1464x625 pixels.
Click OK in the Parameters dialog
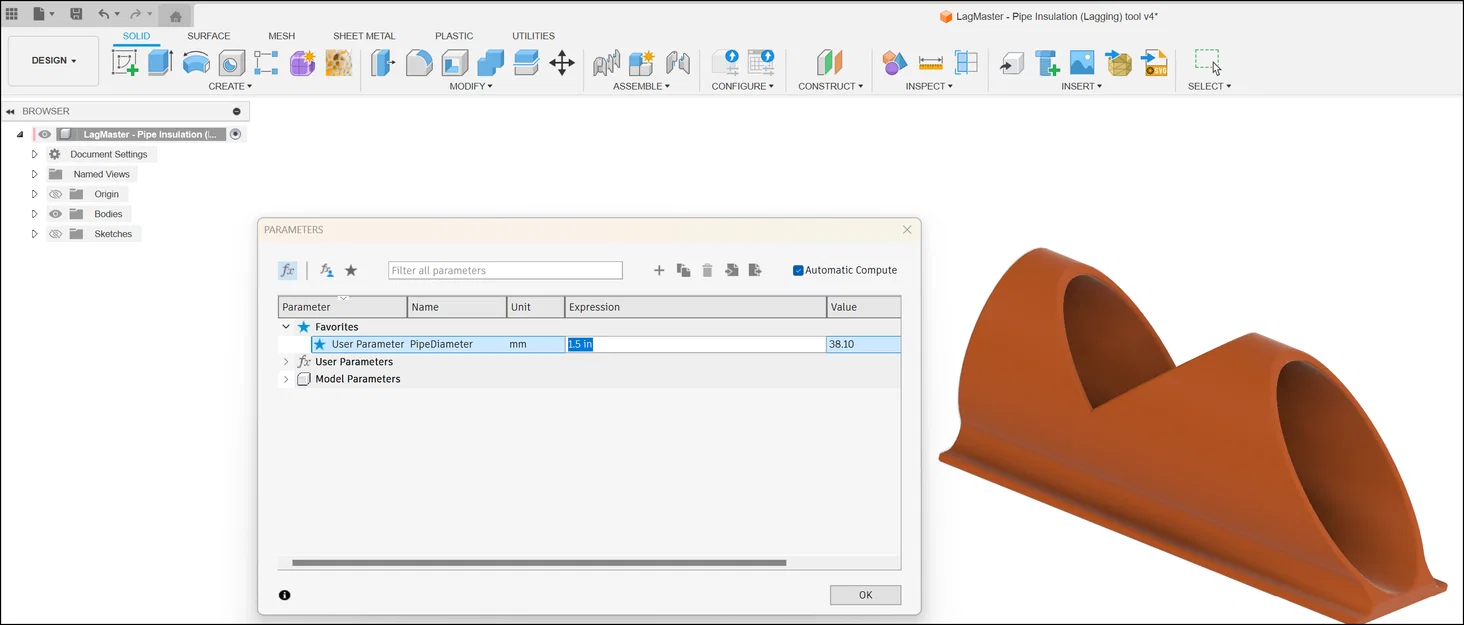(x=865, y=595)
